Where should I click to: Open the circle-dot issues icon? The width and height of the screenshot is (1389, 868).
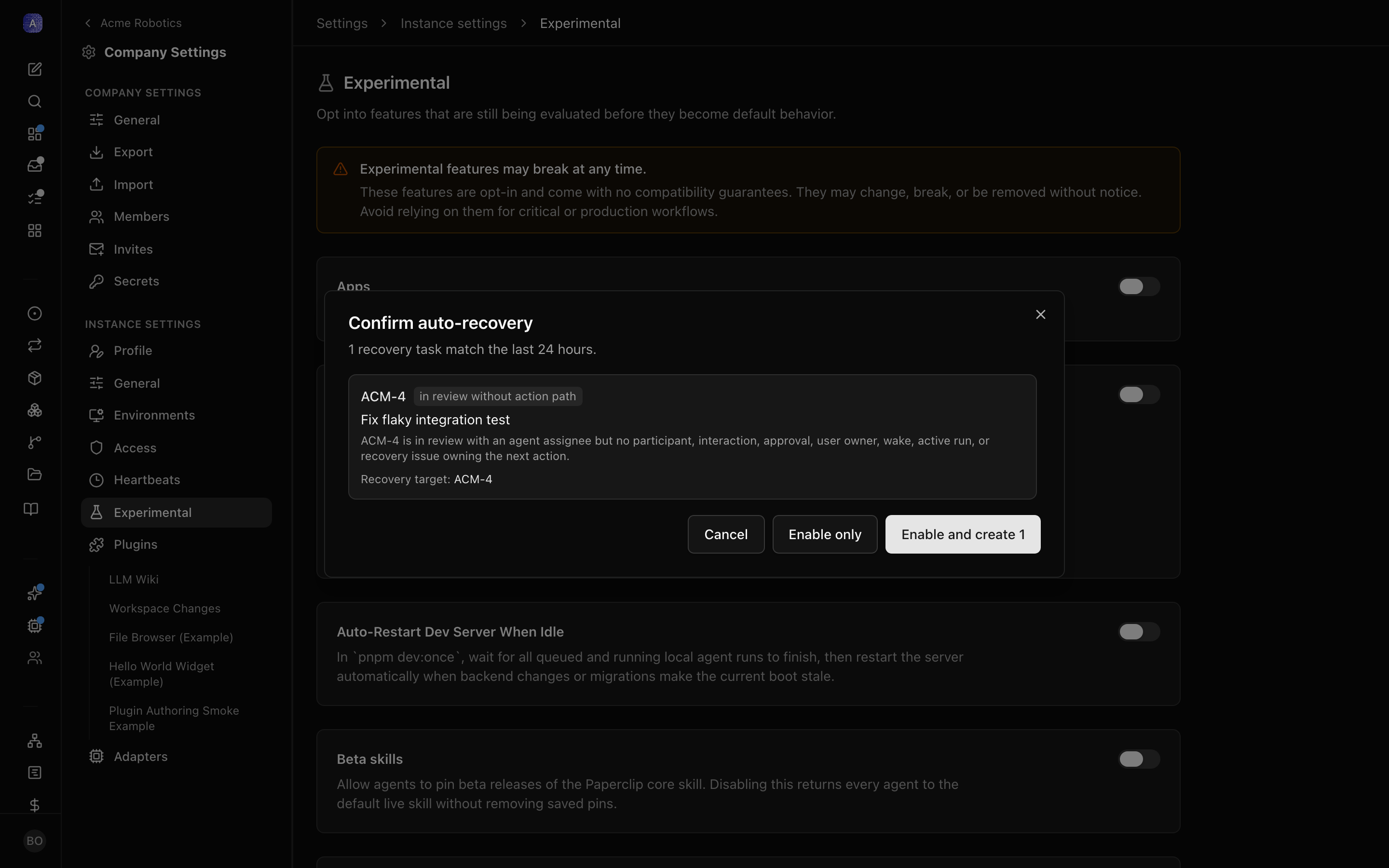click(x=34, y=313)
